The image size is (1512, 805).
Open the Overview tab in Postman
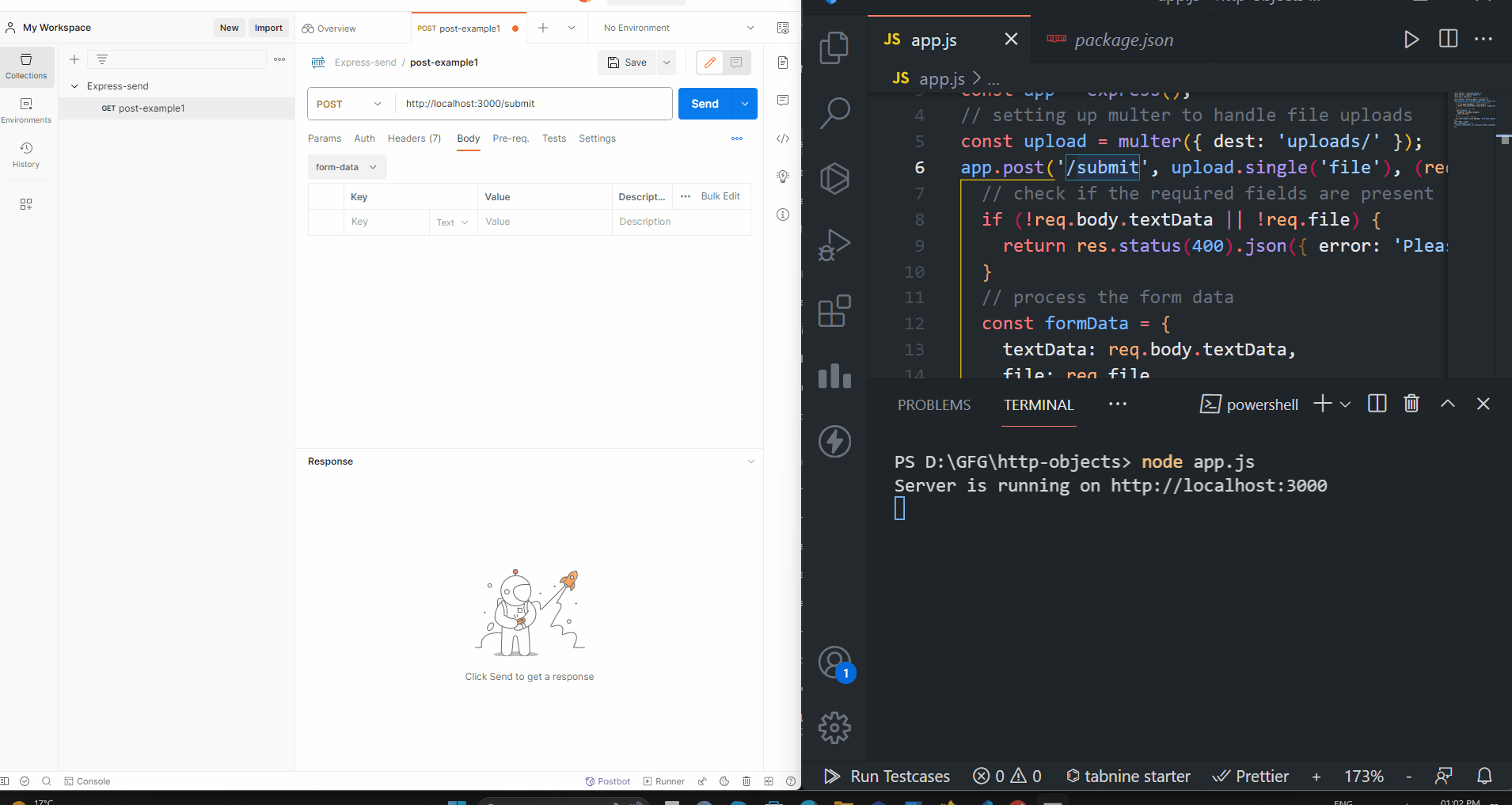(329, 28)
